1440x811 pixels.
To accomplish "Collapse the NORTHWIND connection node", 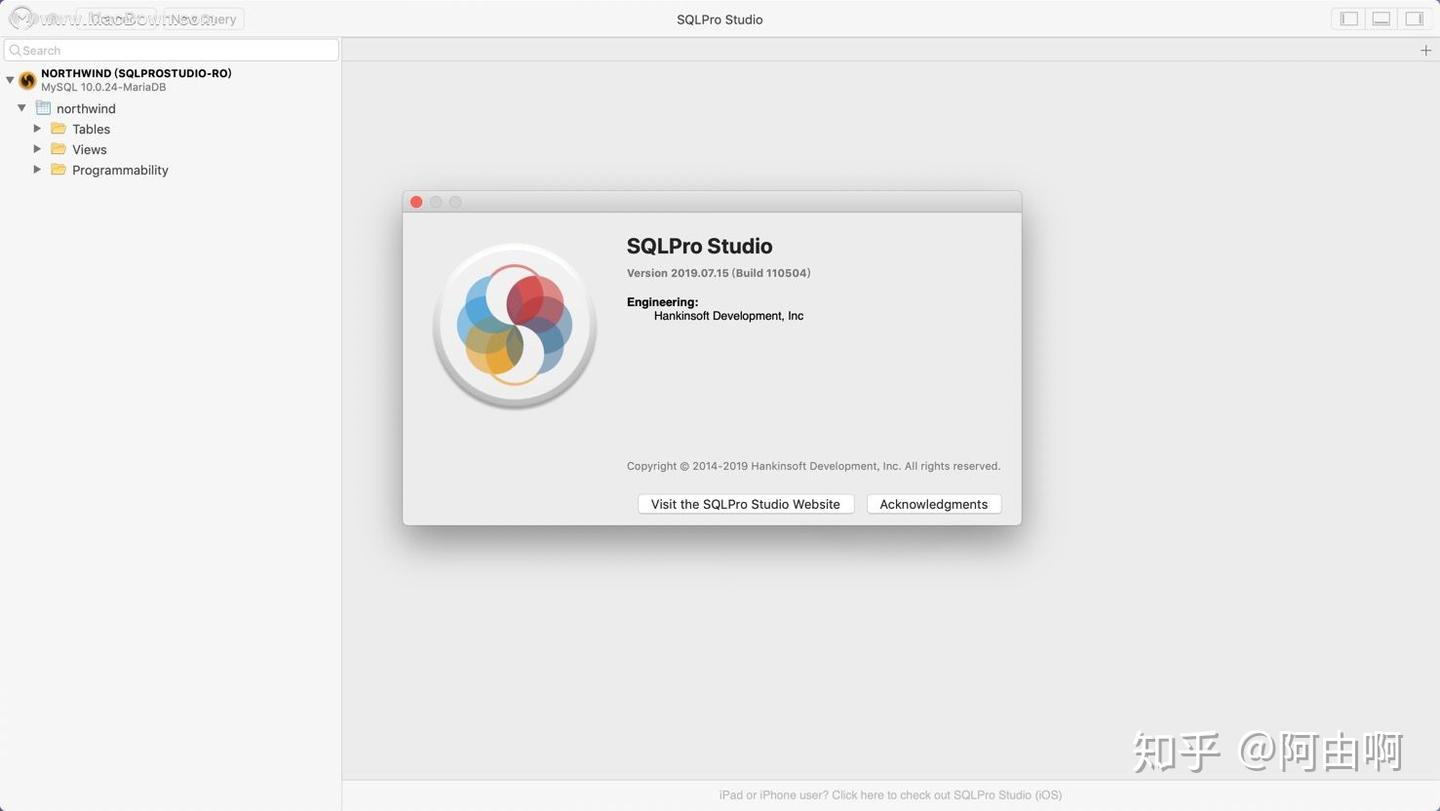I will coord(10,79).
